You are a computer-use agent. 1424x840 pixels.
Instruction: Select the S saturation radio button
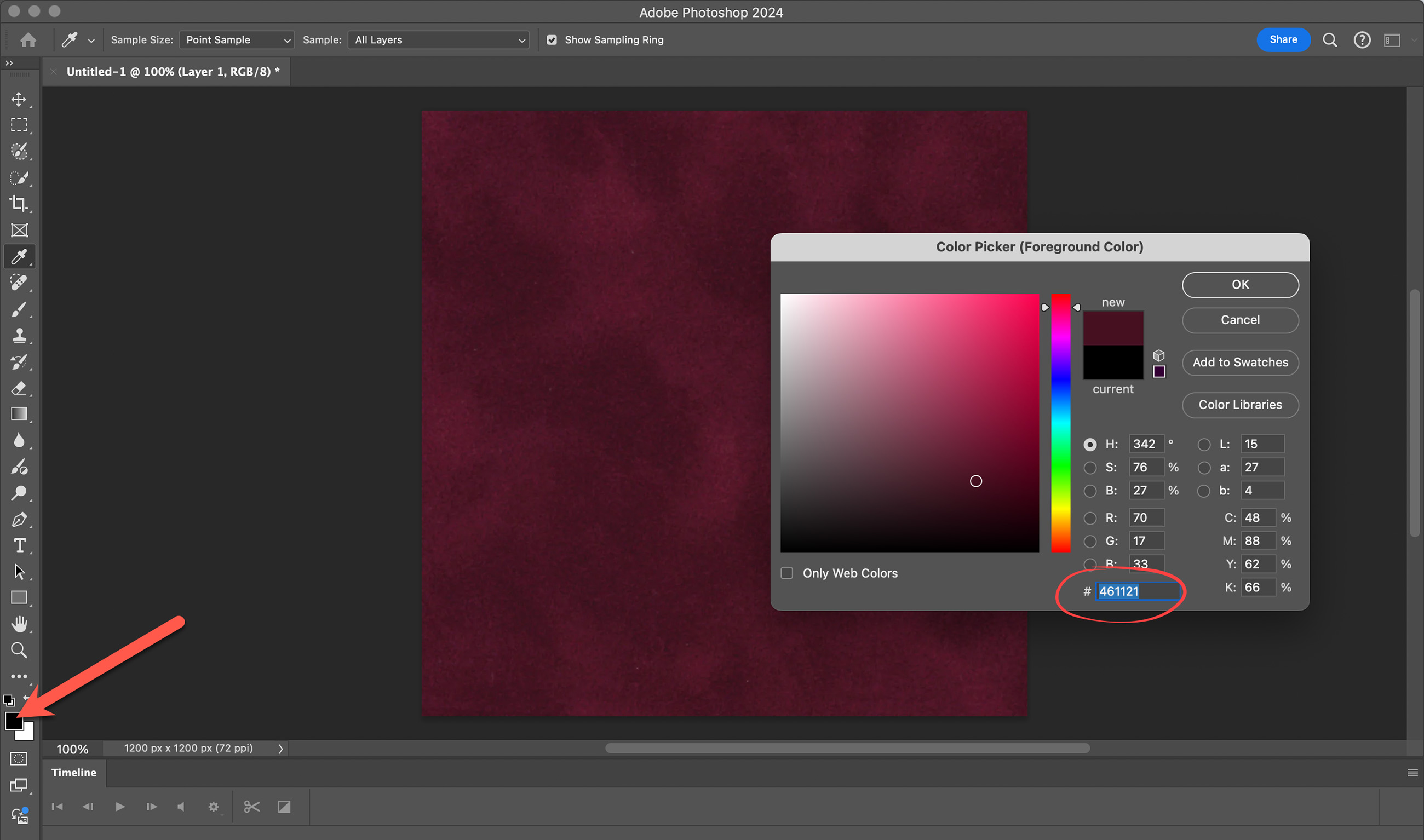coord(1089,468)
